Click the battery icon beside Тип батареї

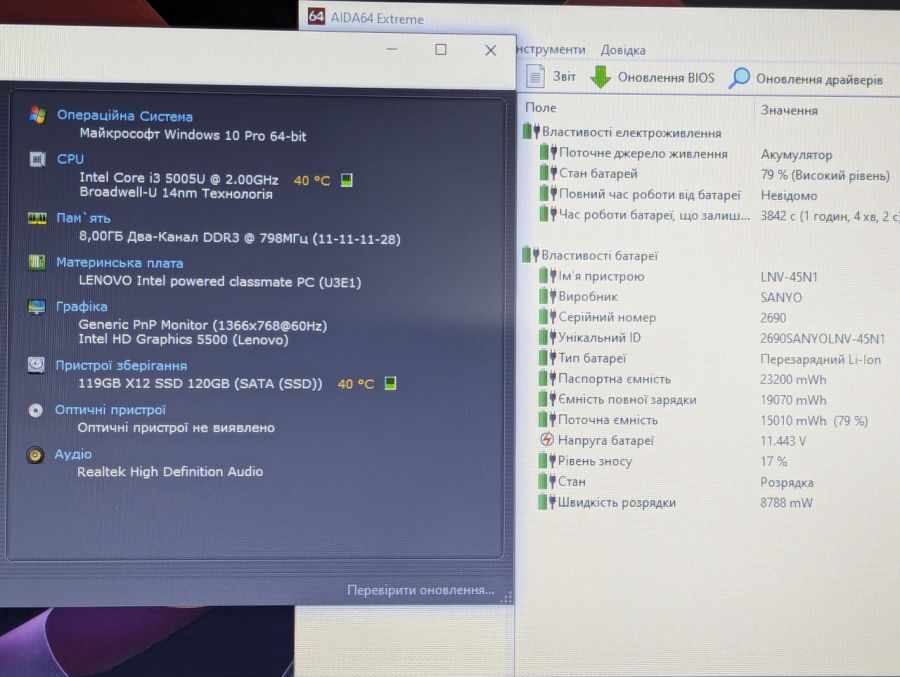coord(548,358)
